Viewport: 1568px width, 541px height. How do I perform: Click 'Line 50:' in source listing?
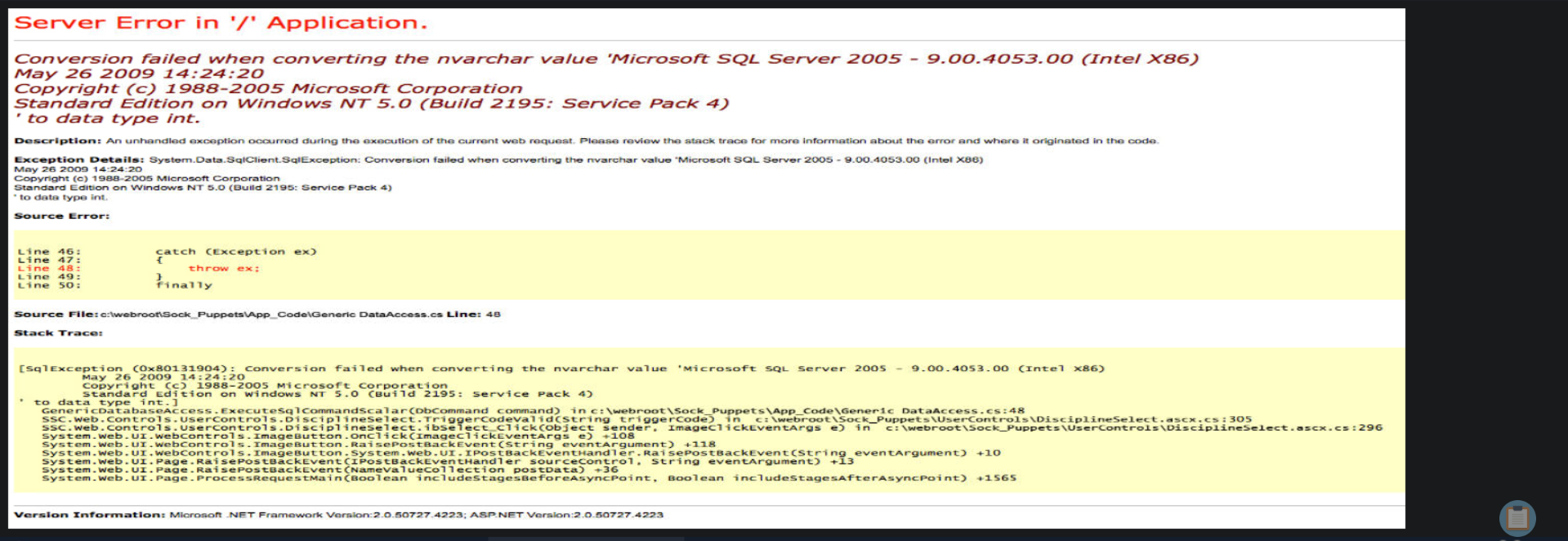pyautogui.click(x=49, y=285)
